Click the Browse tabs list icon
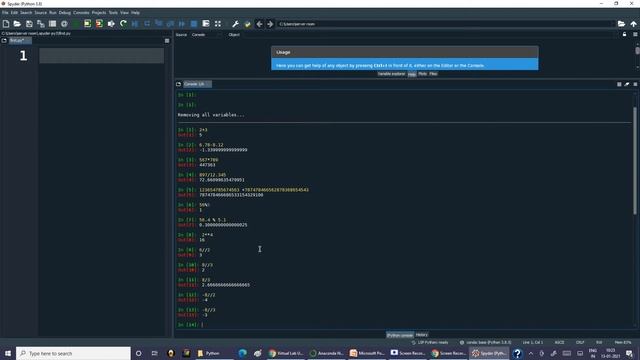Image resolution: width=640 pixels, height=360 pixels. point(52,24)
